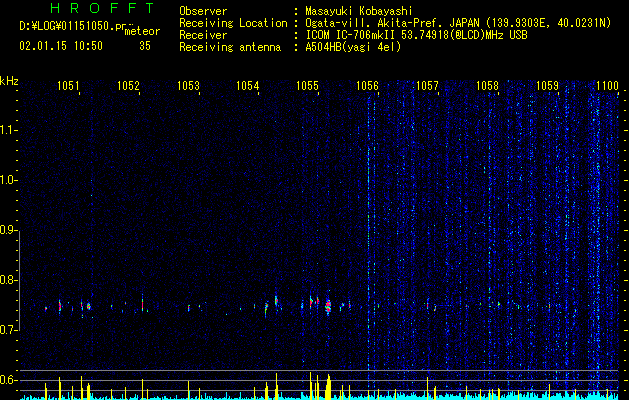Click the 1052 time marker
This screenshot has height=400, width=629.
(128, 85)
